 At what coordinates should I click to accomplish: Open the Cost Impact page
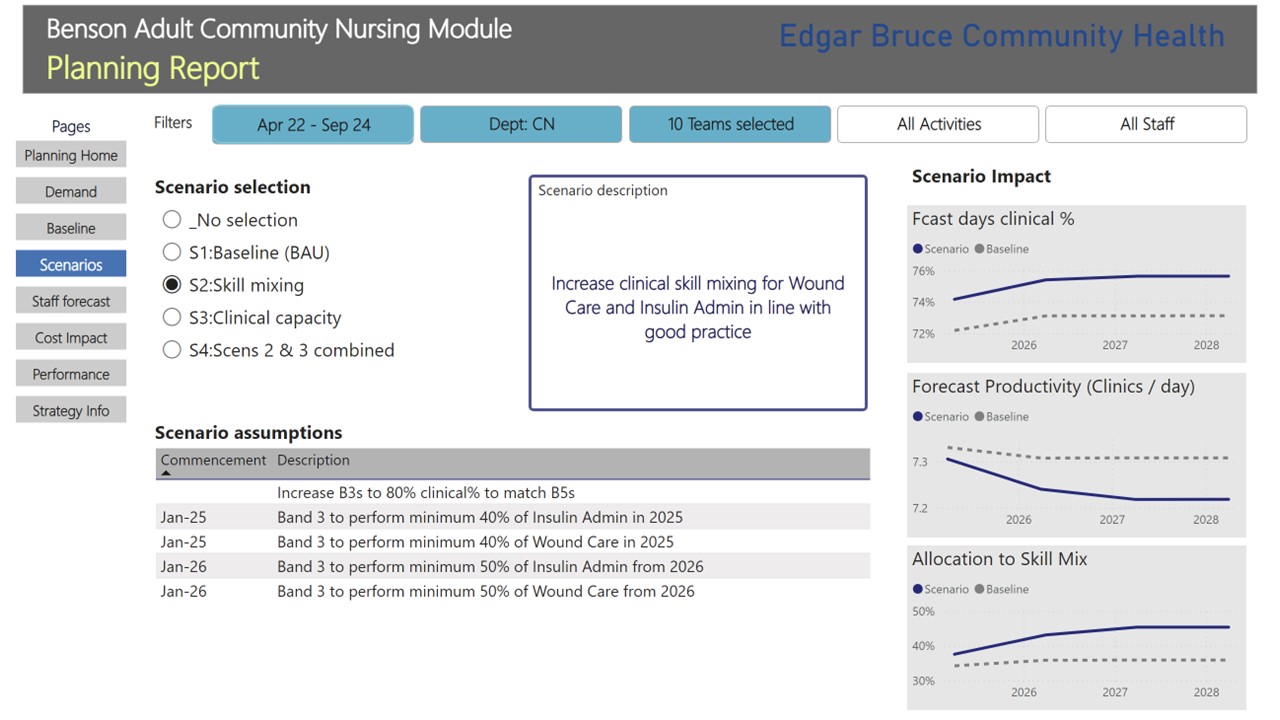tap(71, 338)
